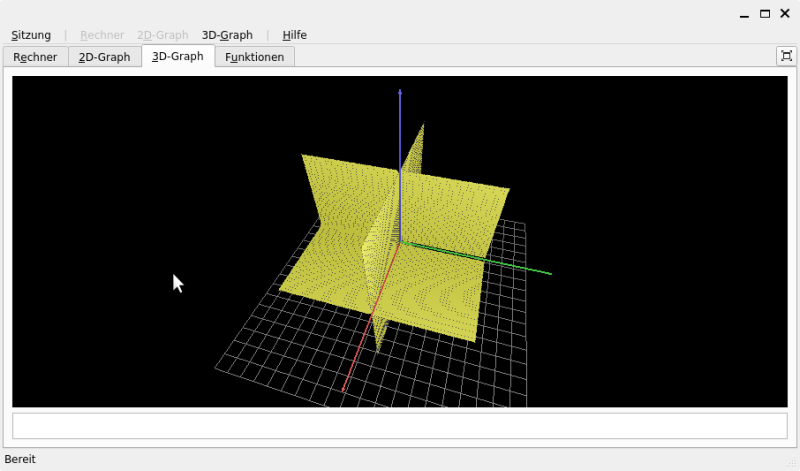Click the blue vertical axis arrow tip
The height and width of the screenshot is (471, 800).
click(x=400, y=93)
